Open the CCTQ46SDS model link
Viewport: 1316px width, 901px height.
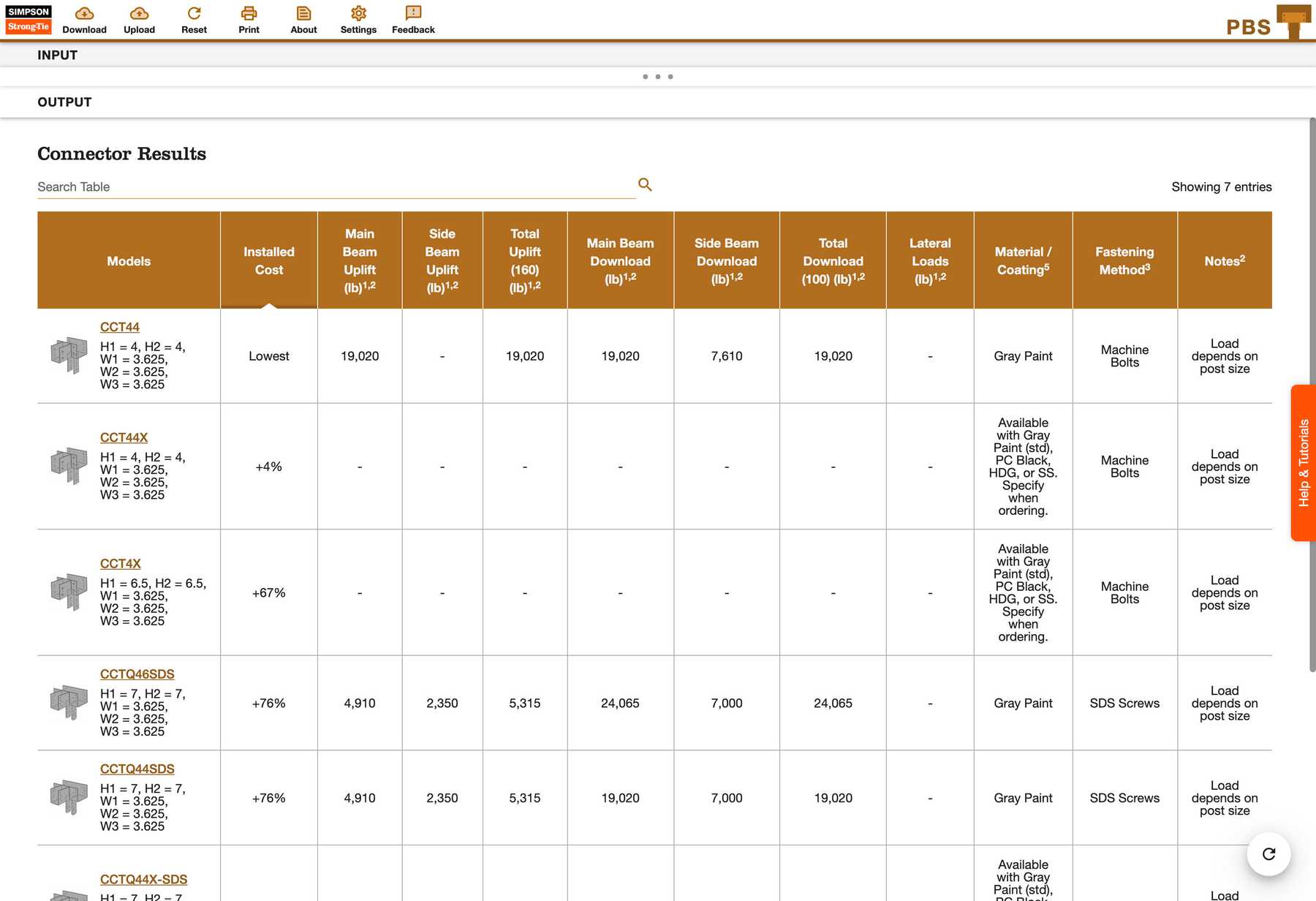click(x=137, y=674)
